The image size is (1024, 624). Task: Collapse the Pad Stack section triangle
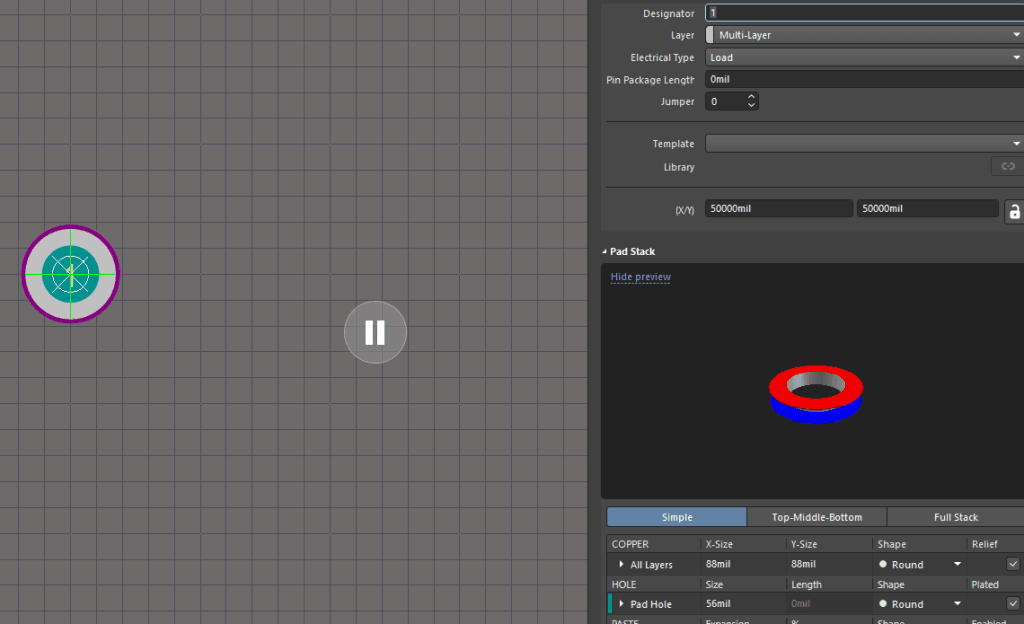[x=604, y=252]
